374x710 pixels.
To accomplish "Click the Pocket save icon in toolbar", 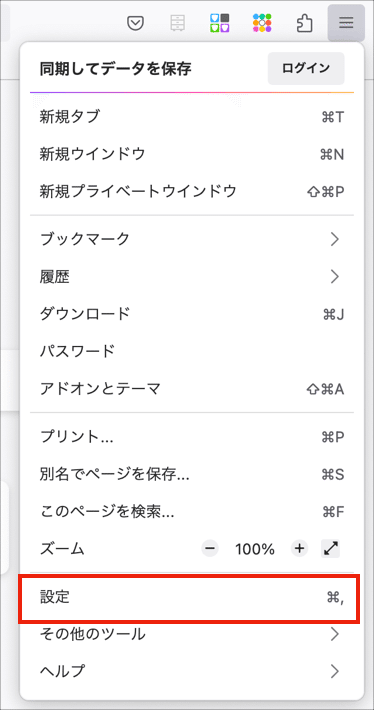I will pos(135,23).
